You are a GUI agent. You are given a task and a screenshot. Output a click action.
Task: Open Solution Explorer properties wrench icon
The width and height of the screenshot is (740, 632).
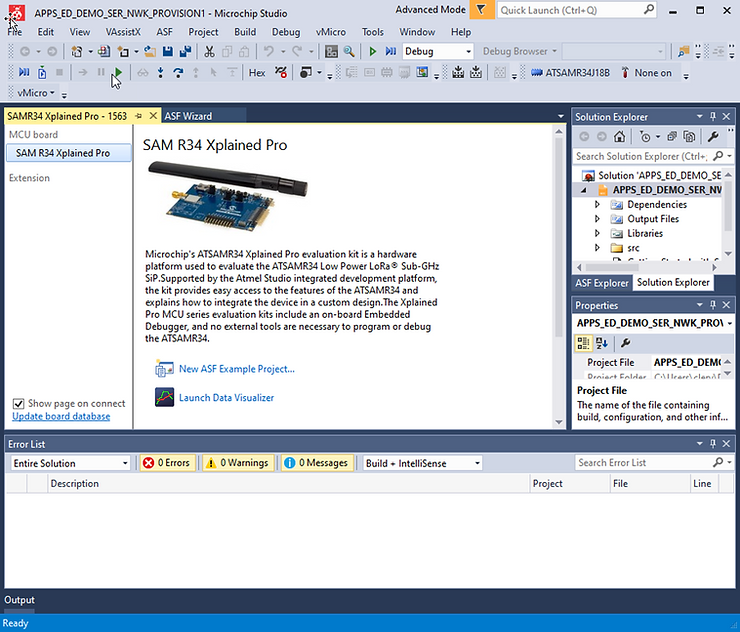click(x=713, y=137)
